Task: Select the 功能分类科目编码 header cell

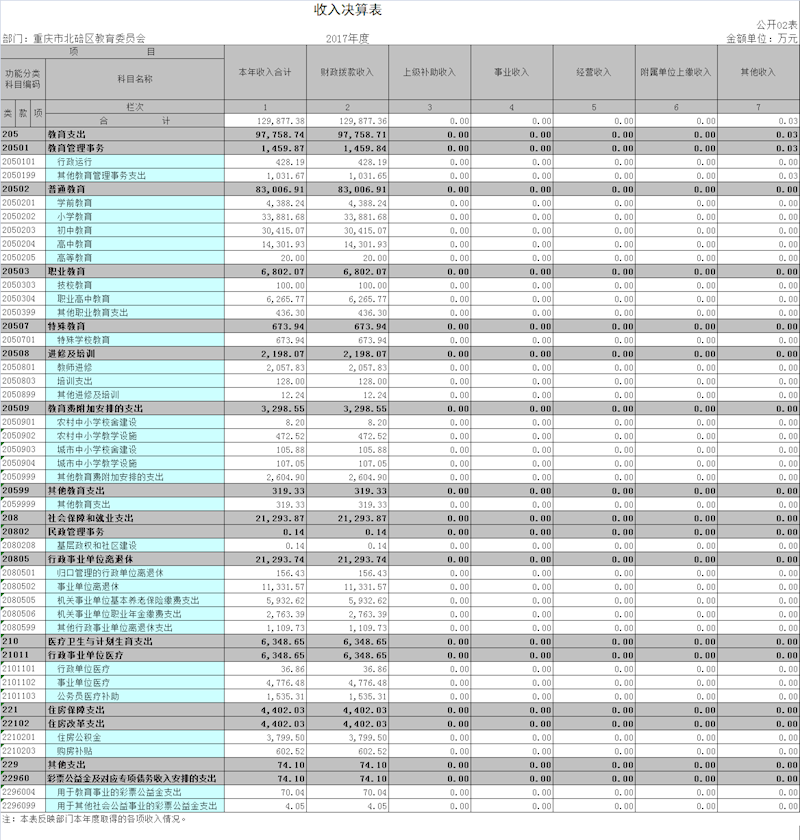Action: coord(23,79)
